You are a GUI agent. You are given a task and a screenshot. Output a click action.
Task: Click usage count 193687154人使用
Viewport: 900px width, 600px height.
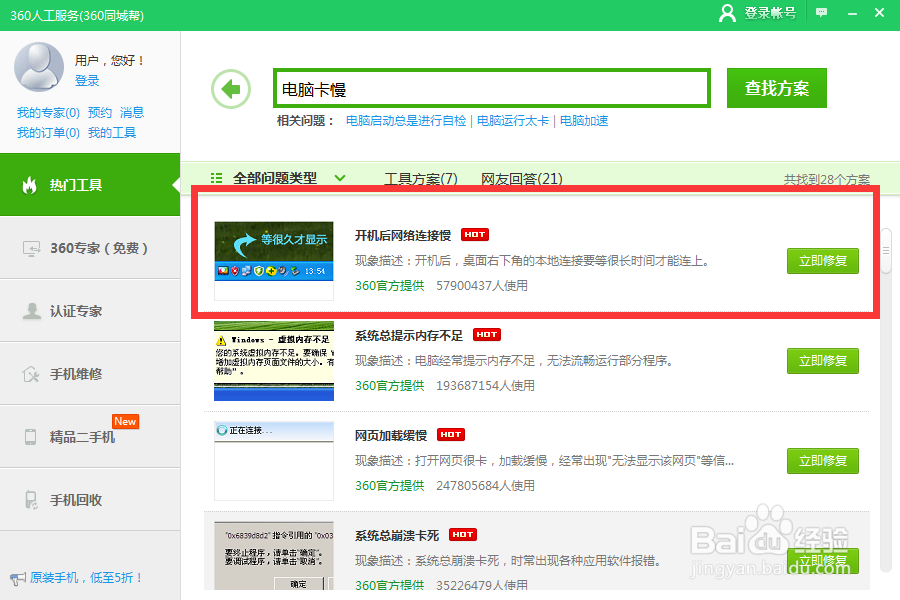click(x=486, y=385)
